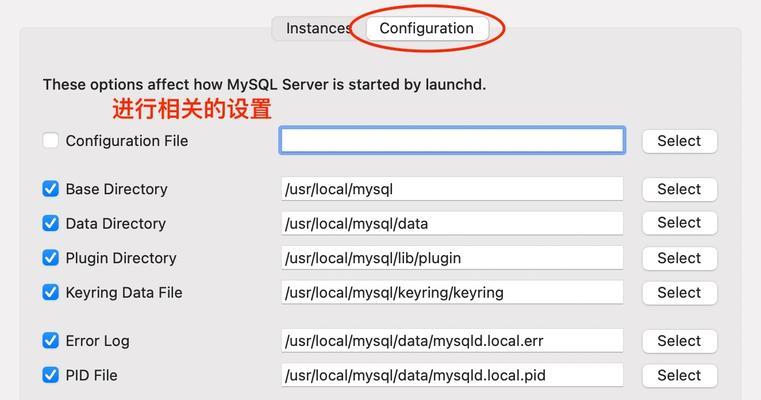Click Select for Keyring Data File
This screenshot has width=761, height=400.
coord(679,292)
